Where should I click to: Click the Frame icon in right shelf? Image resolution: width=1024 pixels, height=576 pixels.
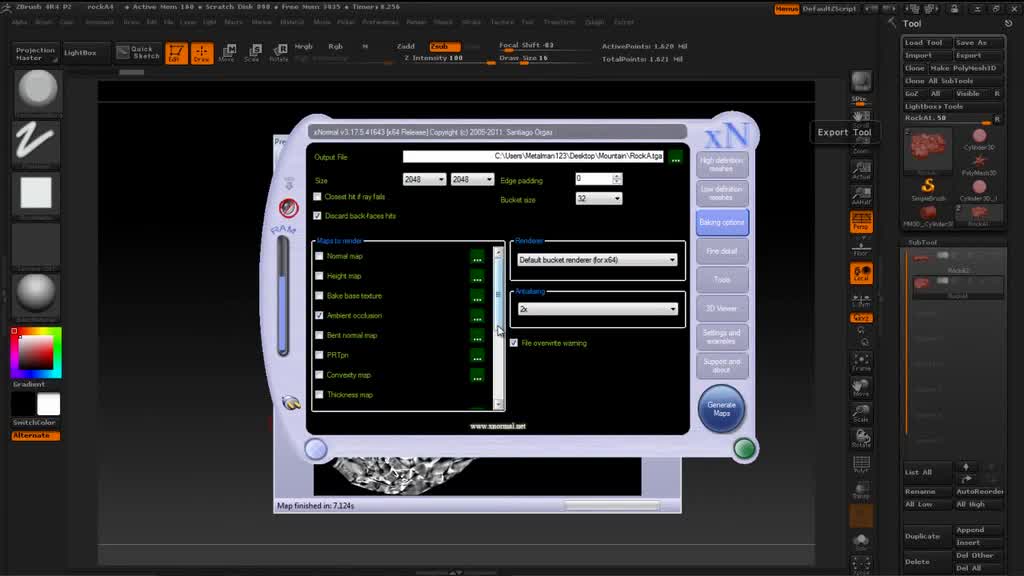coord(861,362)
